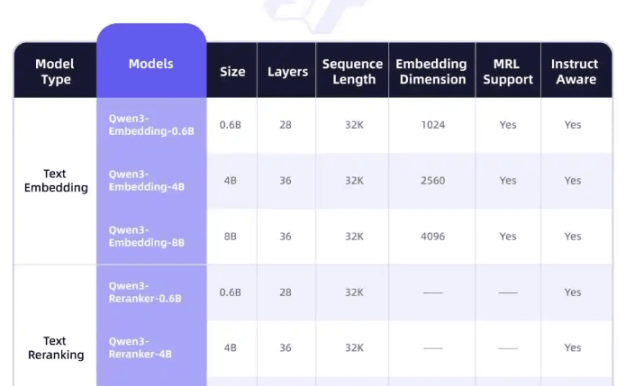Select the Text Reranking row label

[x=56, y=348]
